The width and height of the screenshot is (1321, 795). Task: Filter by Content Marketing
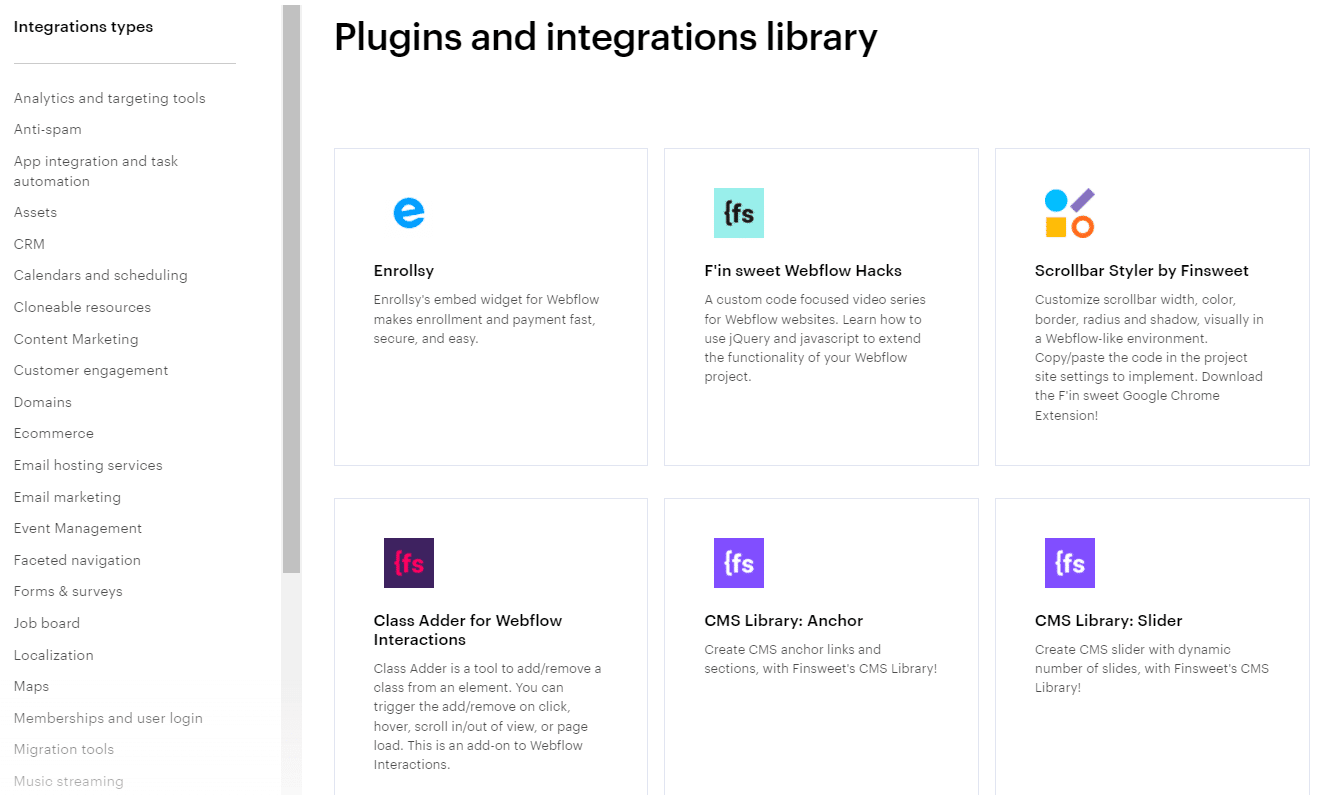point(76,339)
